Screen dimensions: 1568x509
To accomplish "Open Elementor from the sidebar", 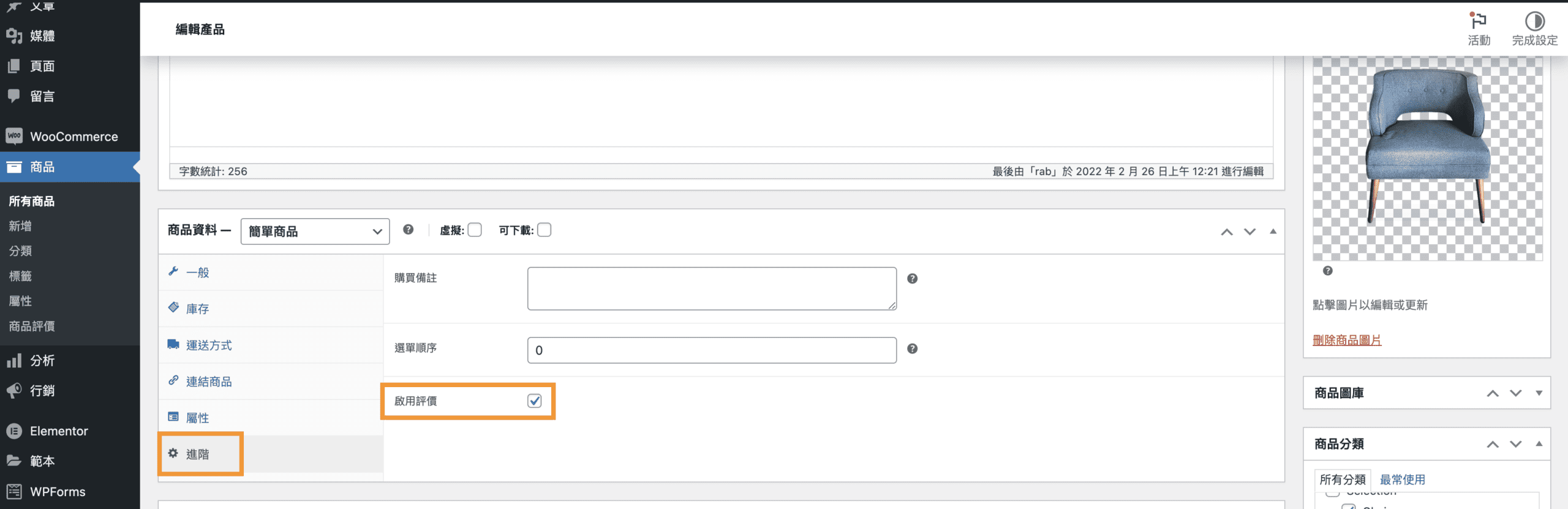I will click(x=59, y=431).
